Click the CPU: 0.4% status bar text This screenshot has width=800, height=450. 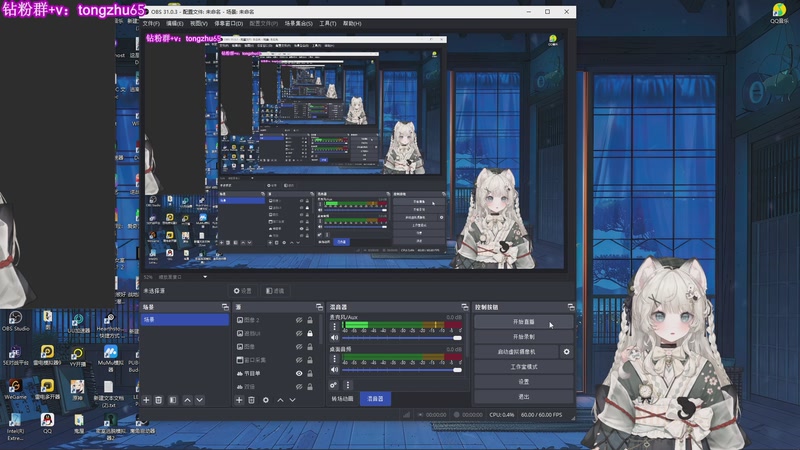coord(502,415)
